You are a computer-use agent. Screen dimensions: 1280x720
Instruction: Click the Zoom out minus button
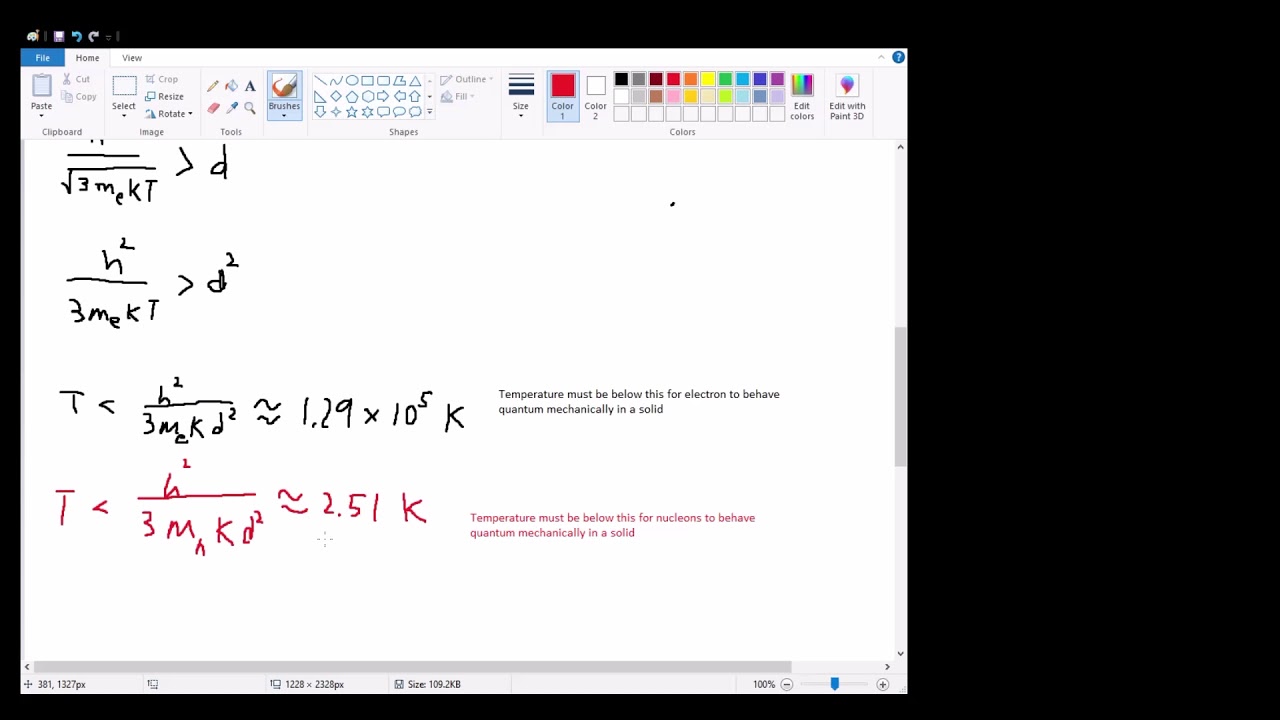tap(787, 684)
